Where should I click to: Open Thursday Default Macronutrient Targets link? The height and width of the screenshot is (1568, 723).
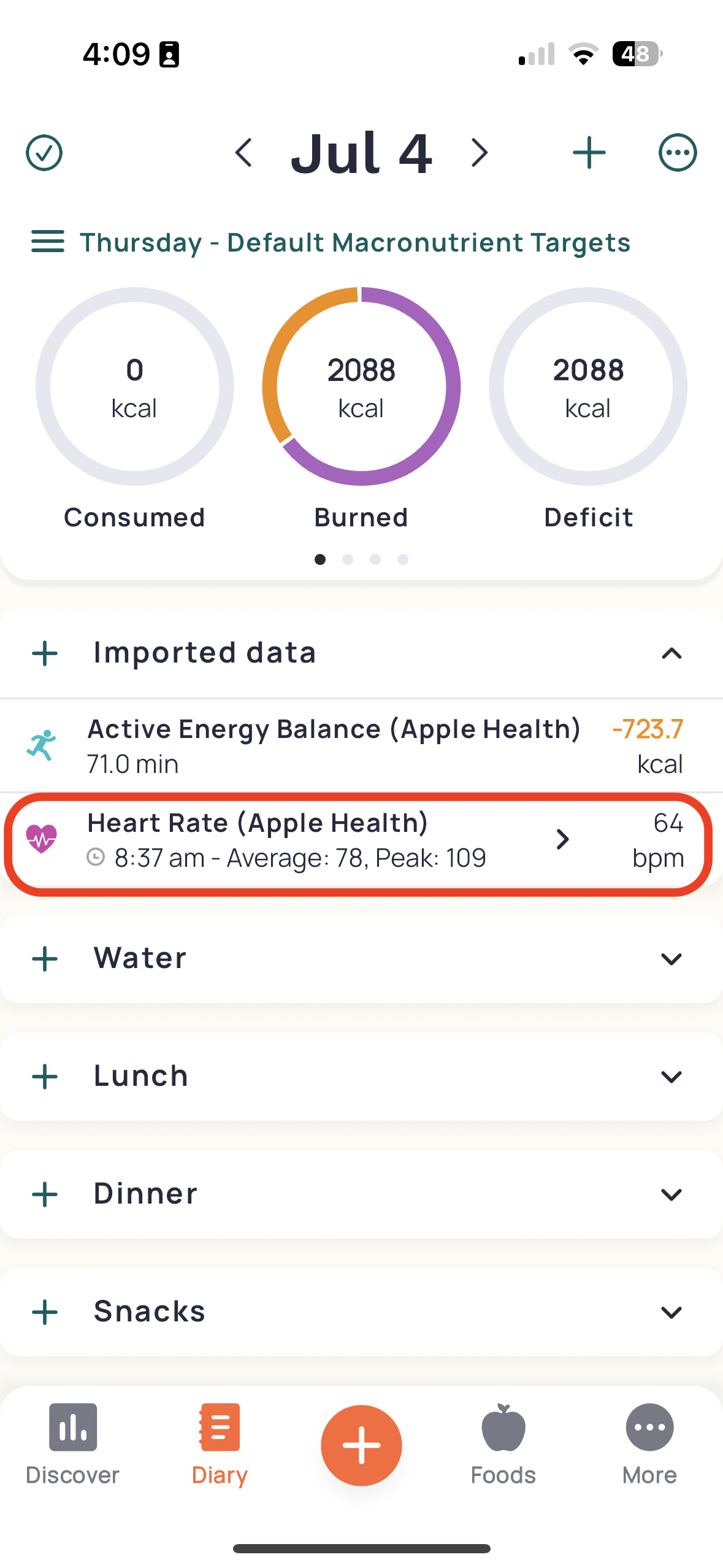point(354,242)
